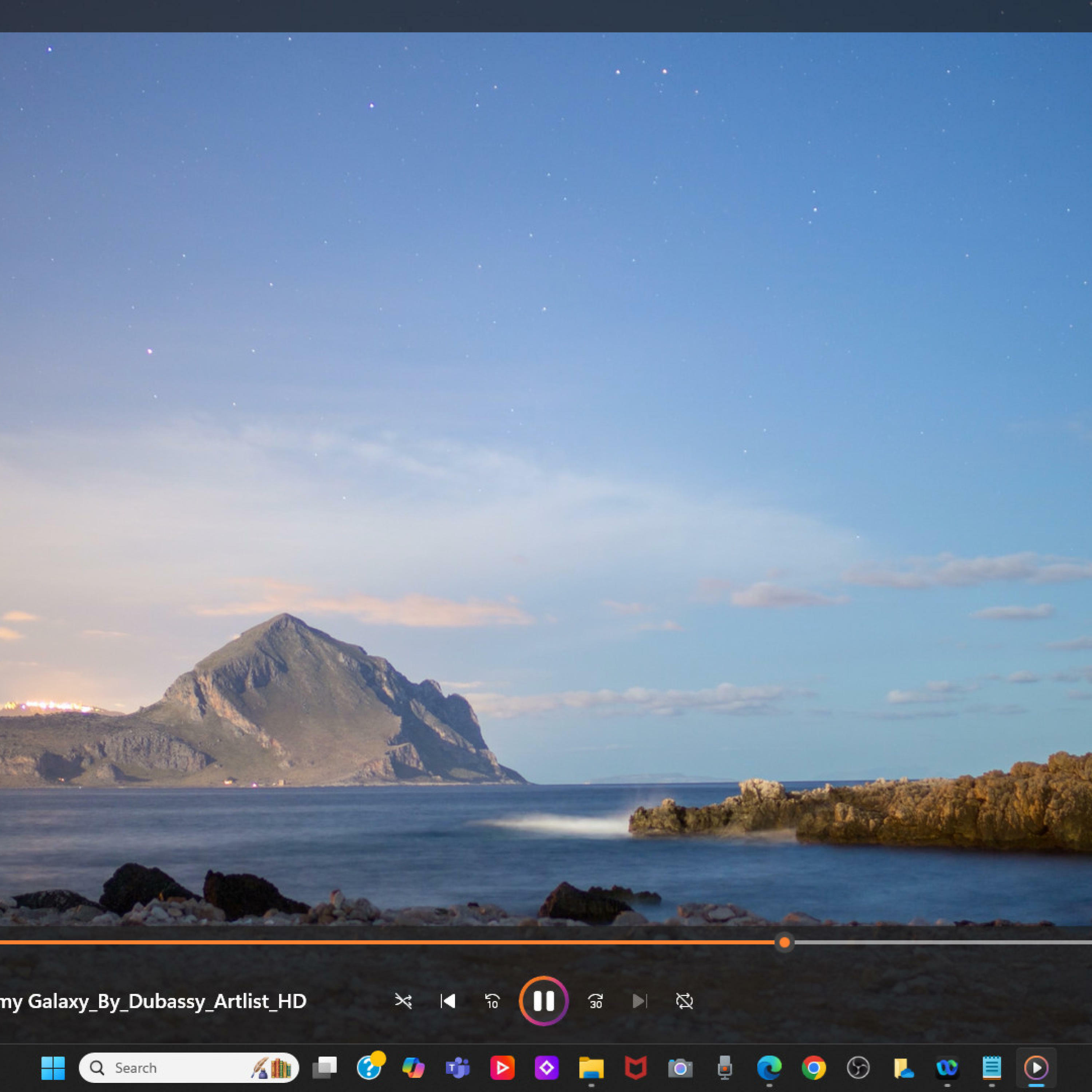This screenshot has height=1092, width=1092.
Task: Go to the next track
Action: click(x=639, y=1001)
